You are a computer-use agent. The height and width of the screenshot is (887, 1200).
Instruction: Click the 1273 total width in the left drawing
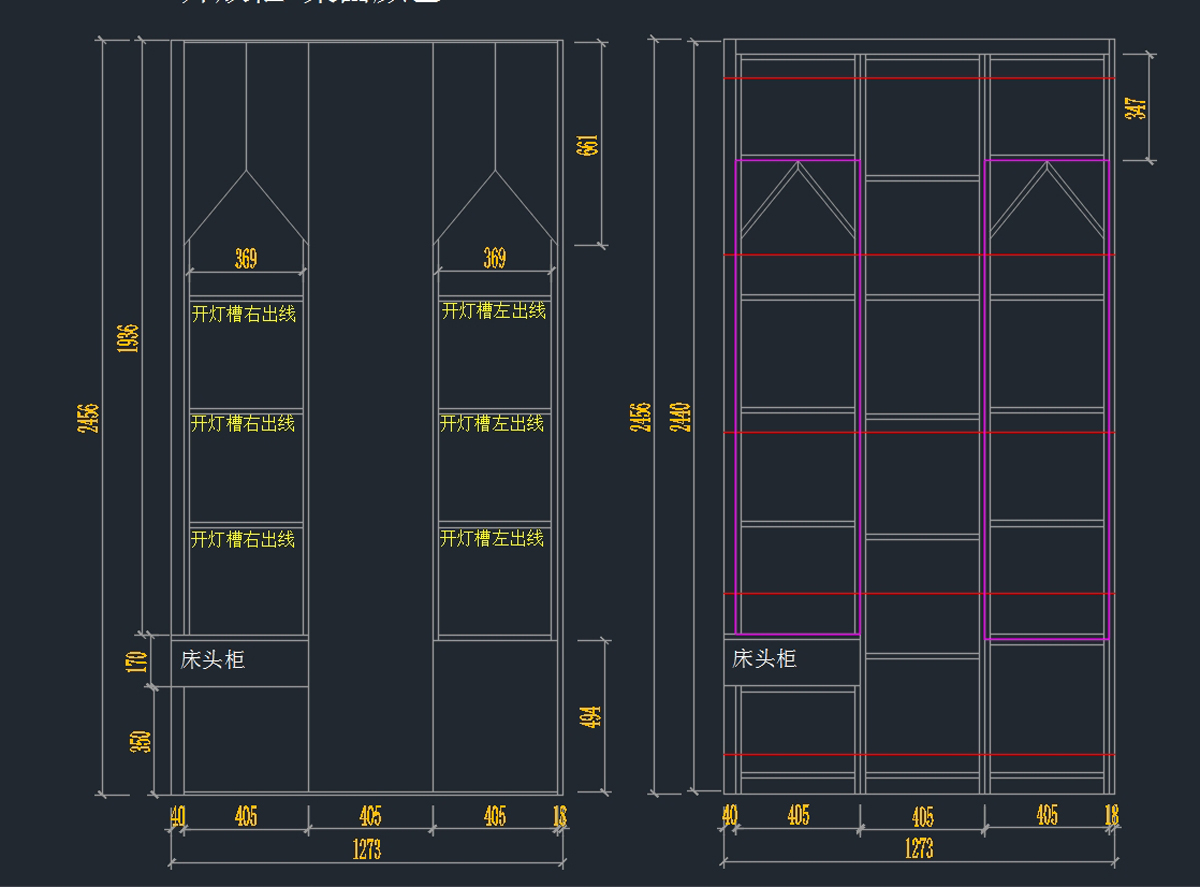(x=367, y=851)
